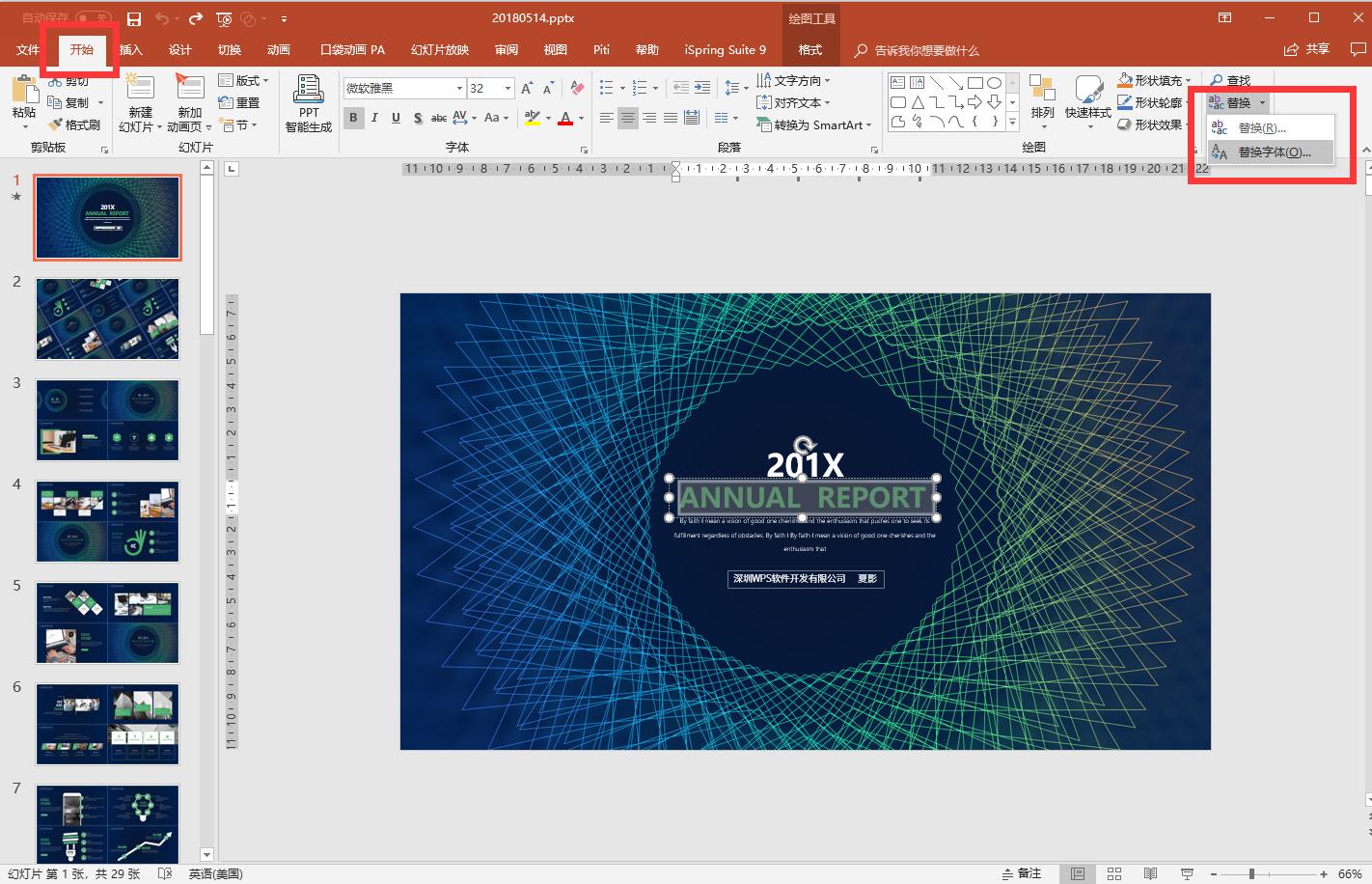Click the 查找 find button
Screen dimensions: 1372x884
click(x=1231, y=80)
